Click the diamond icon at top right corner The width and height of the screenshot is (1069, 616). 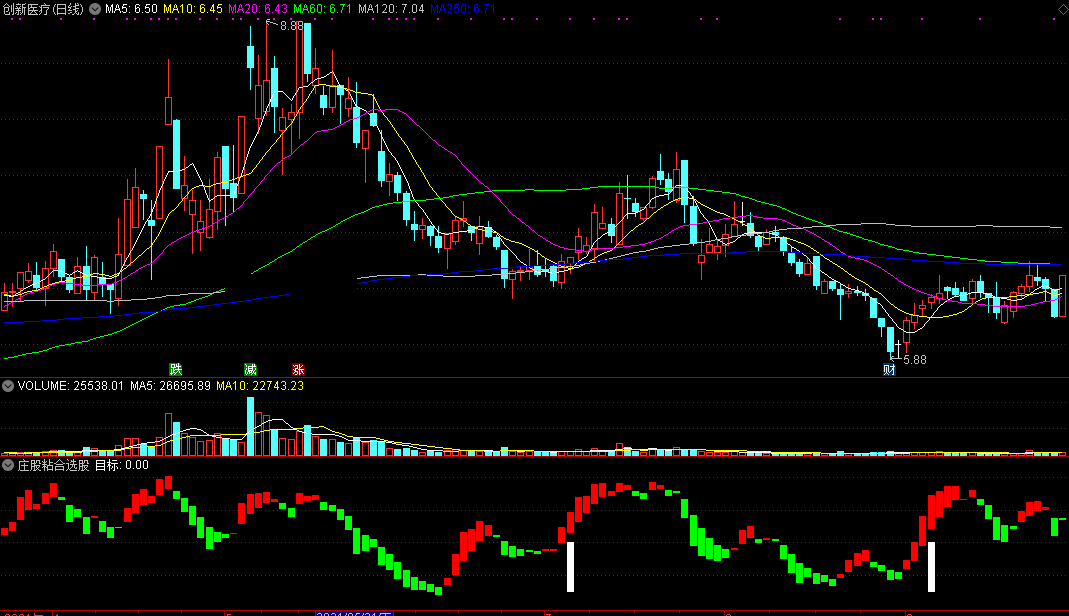tap(1062, 9)
